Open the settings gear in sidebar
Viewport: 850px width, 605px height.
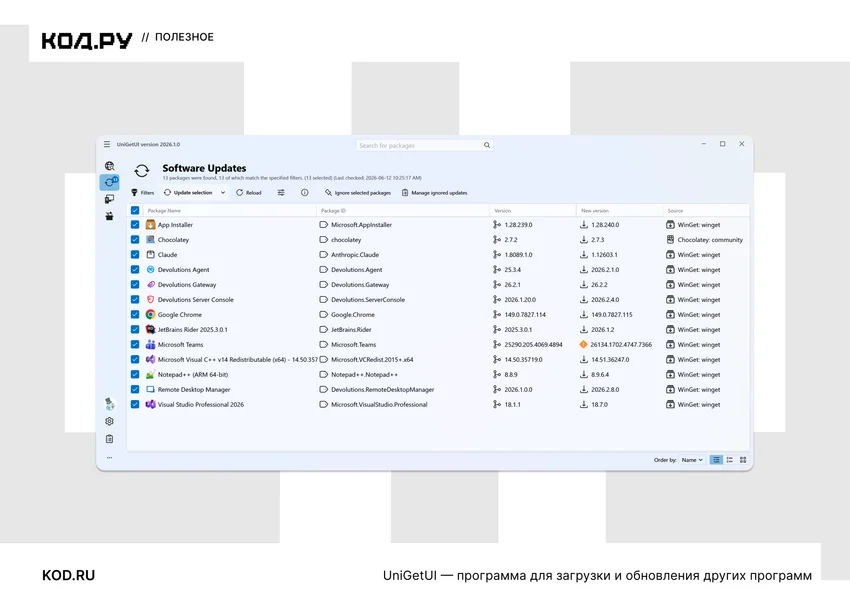(110, 421)
